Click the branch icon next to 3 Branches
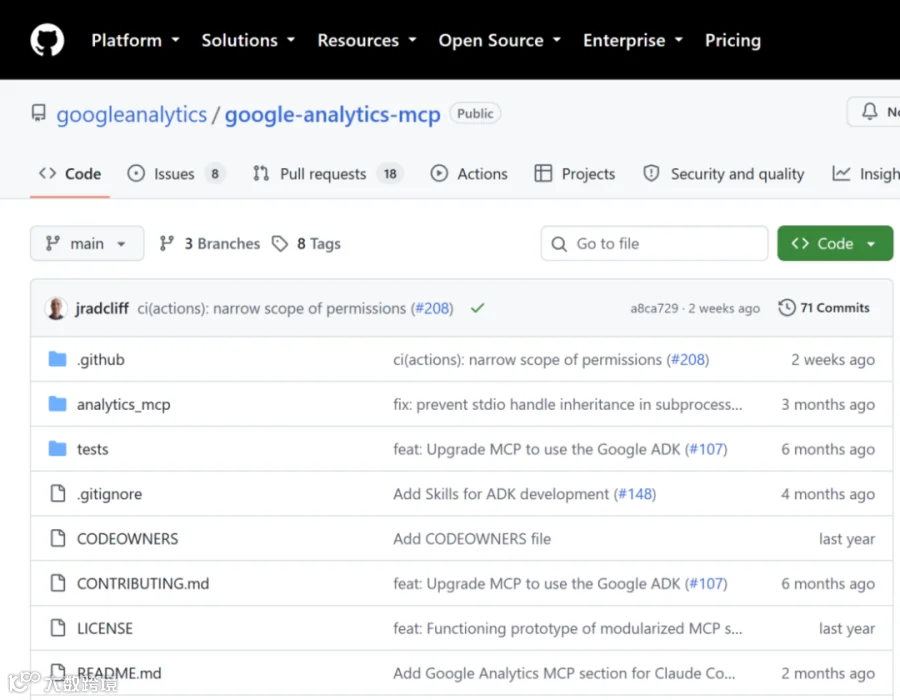Image resolution: width=900 pixels, height=700 pixels. [166, 244]
